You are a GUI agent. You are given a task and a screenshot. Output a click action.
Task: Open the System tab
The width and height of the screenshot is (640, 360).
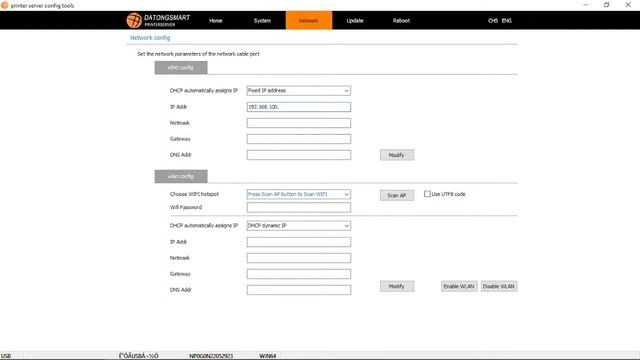point(262,20)
